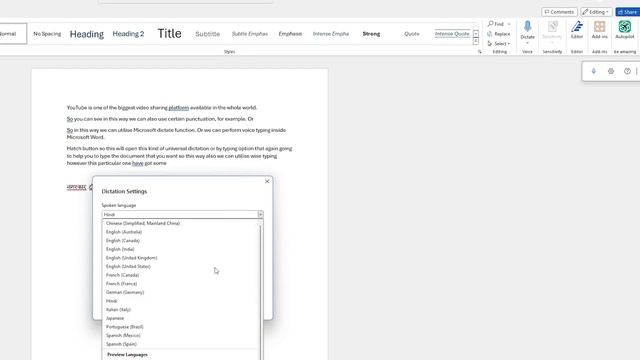
Task: Click the "Preview Languages" header in list
Action: pos(127,355)
